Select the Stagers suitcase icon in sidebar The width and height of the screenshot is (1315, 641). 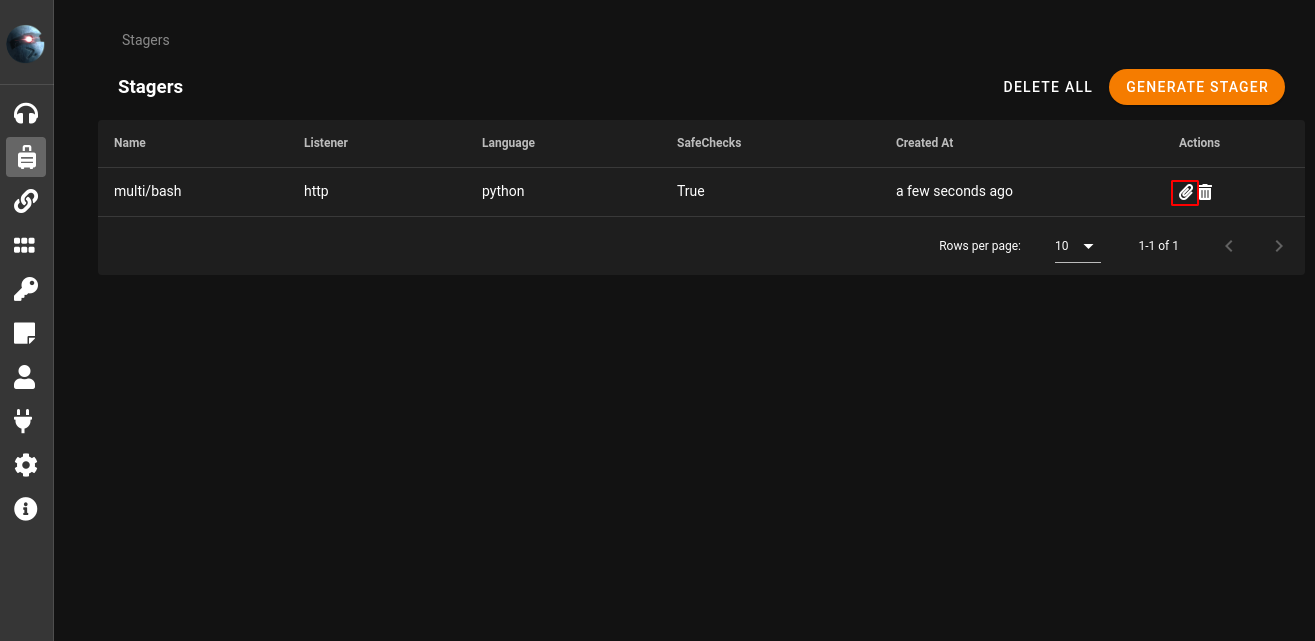26,157
